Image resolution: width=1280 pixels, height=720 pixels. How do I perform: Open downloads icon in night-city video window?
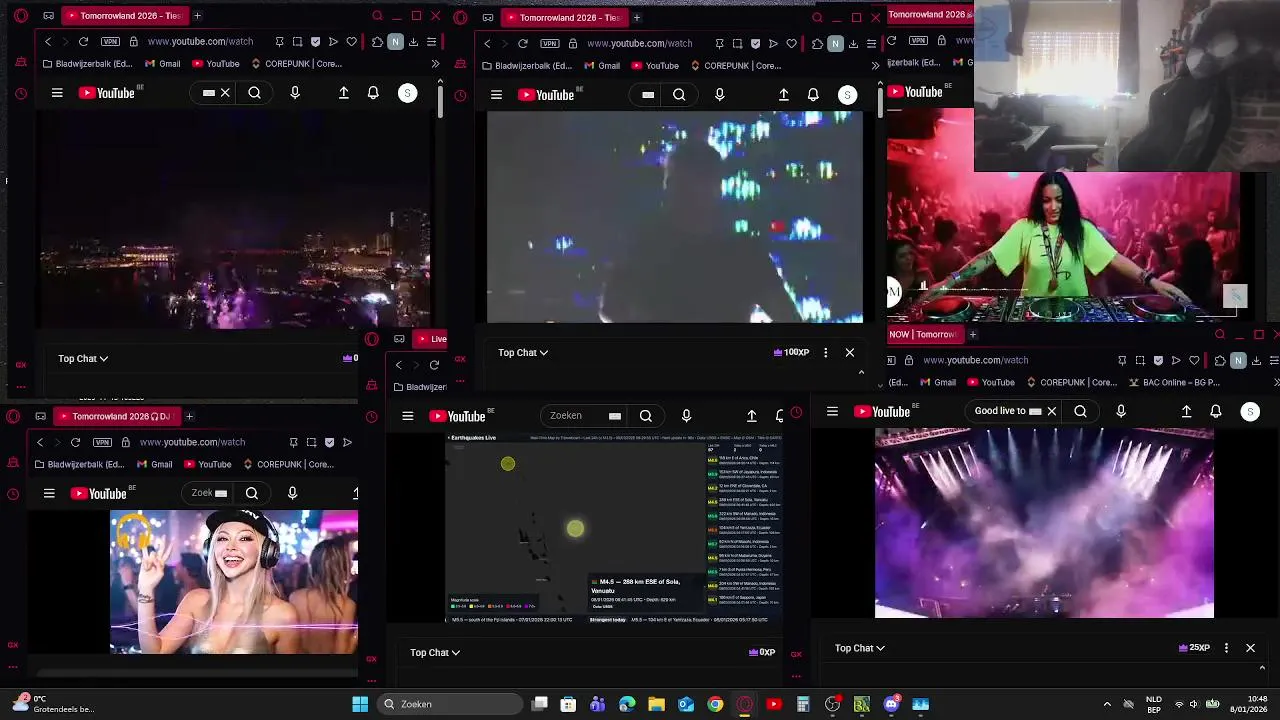[x=413, y=42]
